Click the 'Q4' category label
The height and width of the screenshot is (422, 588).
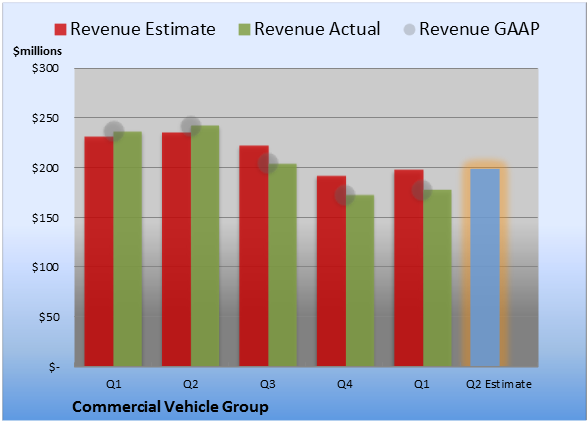point(345,384)
